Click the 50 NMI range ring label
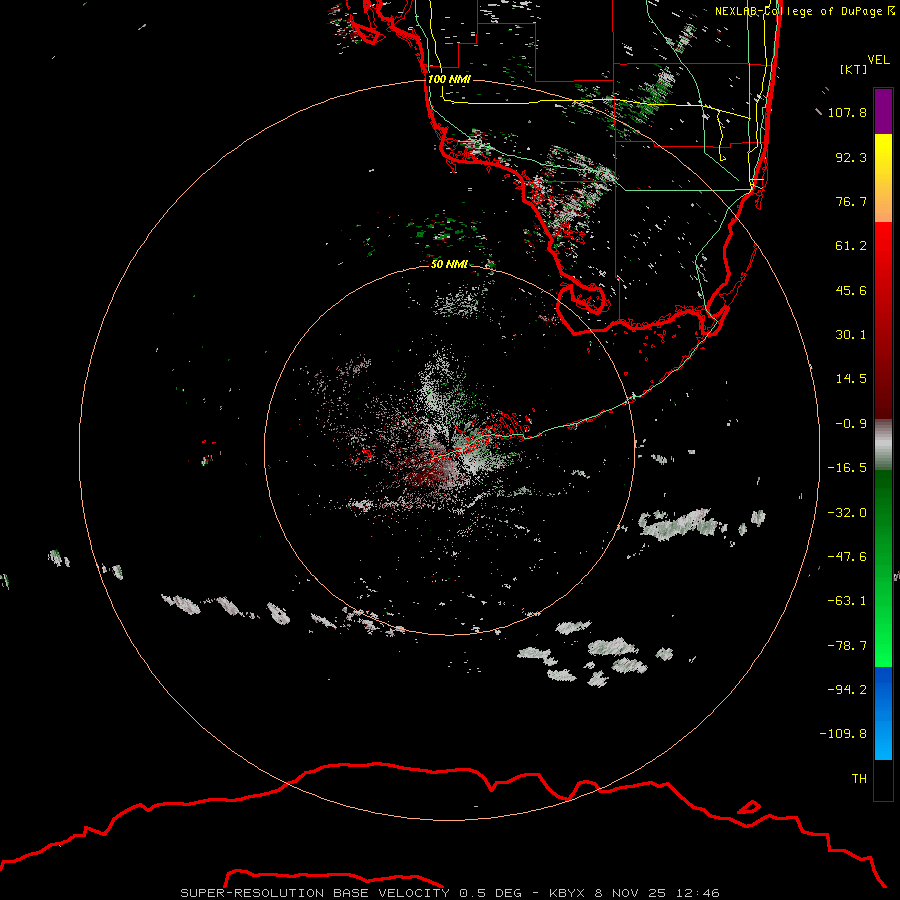This screenshot has width=900, height=900. [449, 264]
